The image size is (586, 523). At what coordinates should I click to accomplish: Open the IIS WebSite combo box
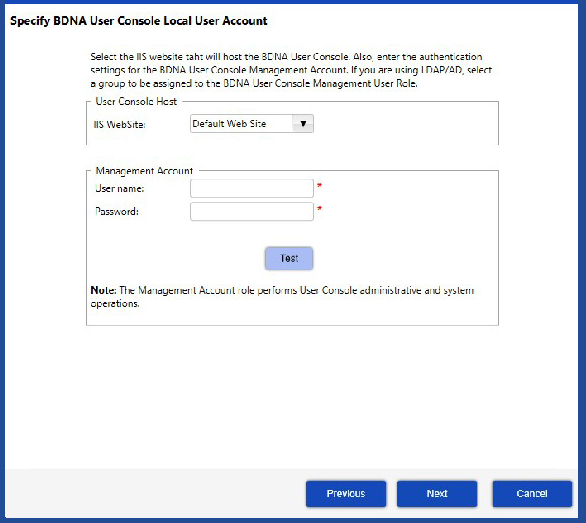(x=252, y=124)
